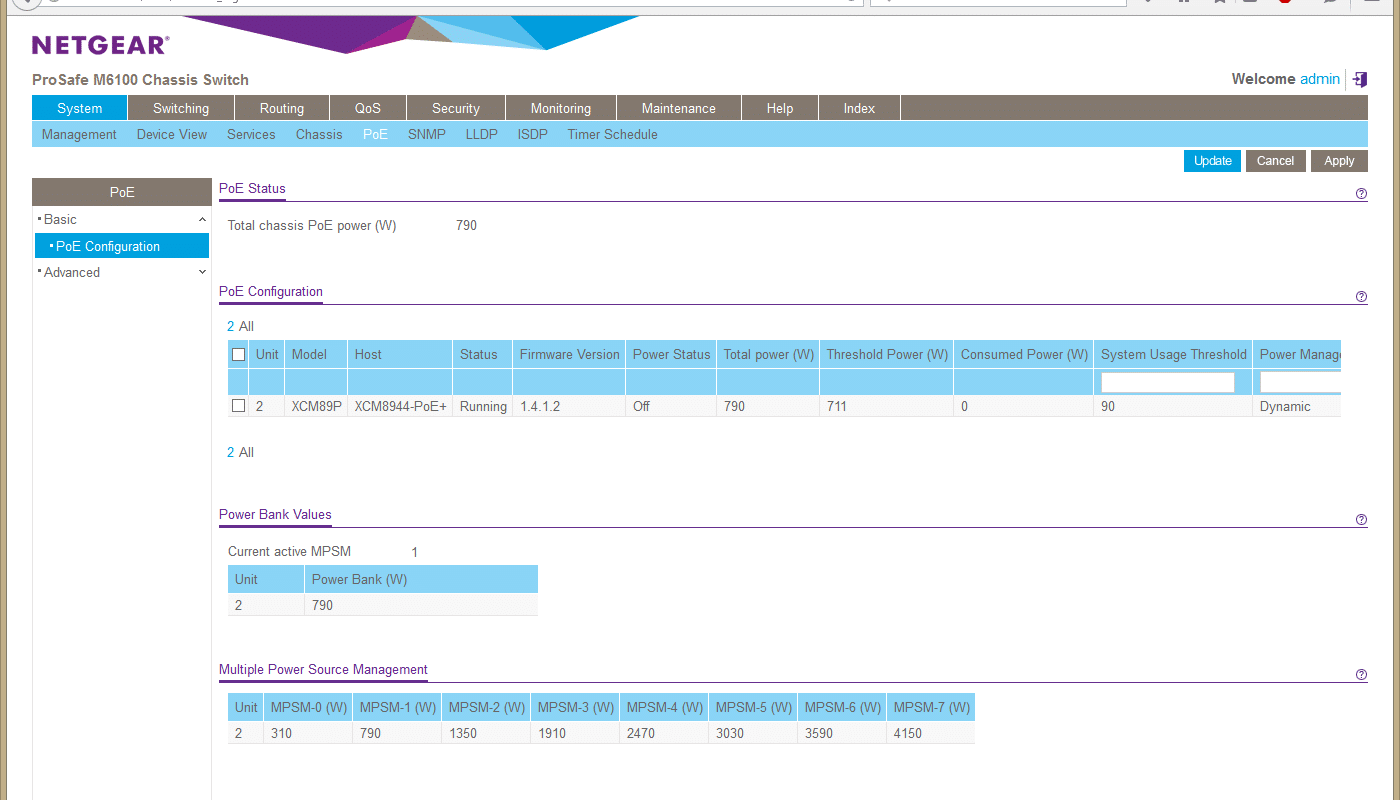This screenshot has width=1400, height=800.
Task: Click All link above the table
Action: pyautogui.click(x=246, y=326)
